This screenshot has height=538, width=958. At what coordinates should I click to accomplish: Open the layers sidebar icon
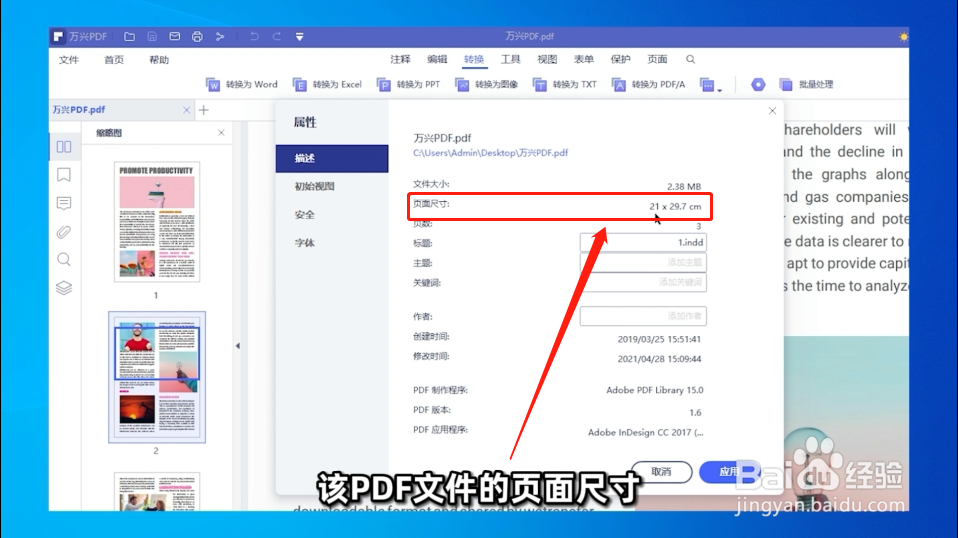pyautogui.click(x=64, y=288)
